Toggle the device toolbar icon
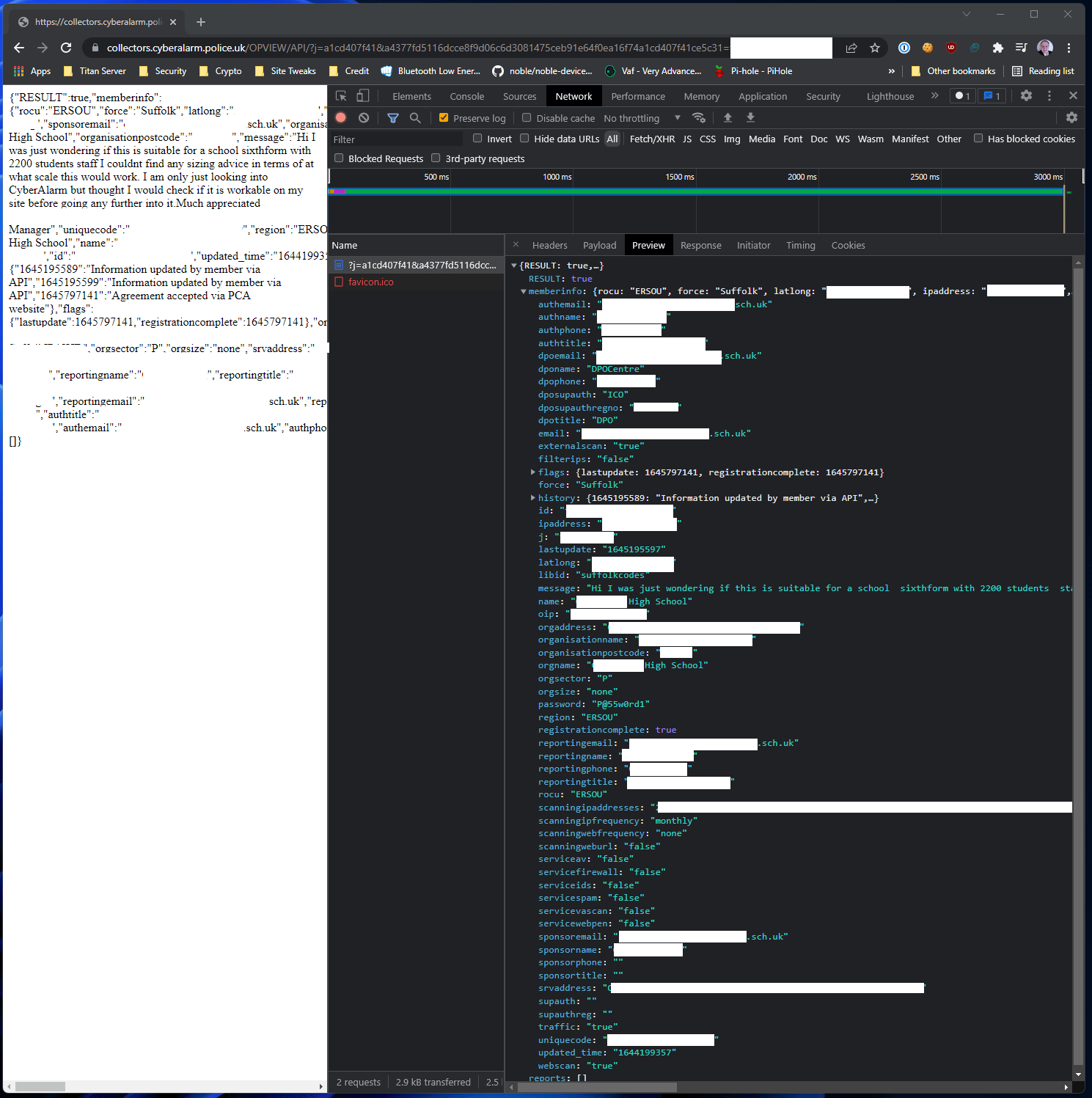The height and width of the screenshot is (1098, 1092). point(363,96)
